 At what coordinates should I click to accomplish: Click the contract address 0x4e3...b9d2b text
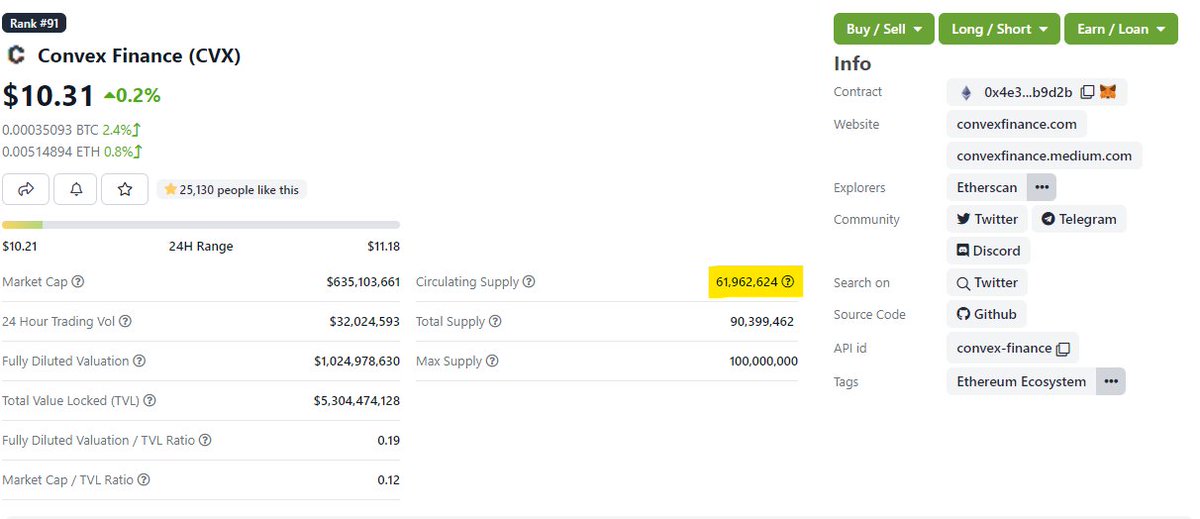coord(1028,92)
